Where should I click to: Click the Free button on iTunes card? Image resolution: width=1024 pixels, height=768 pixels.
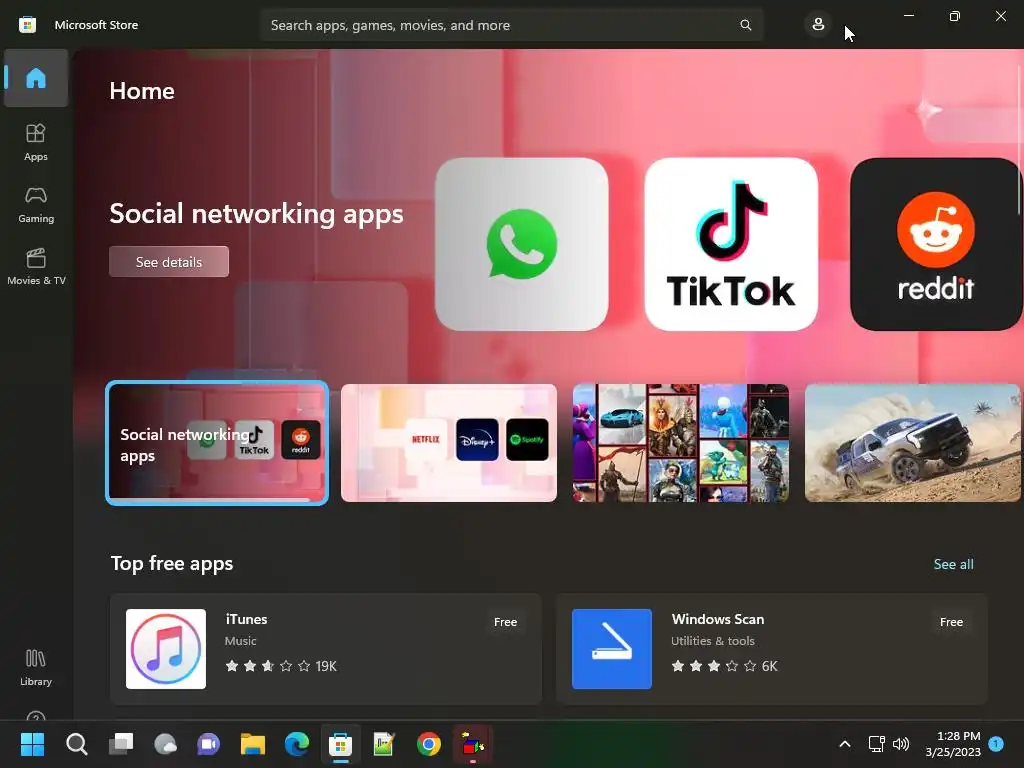click(505, 622)
